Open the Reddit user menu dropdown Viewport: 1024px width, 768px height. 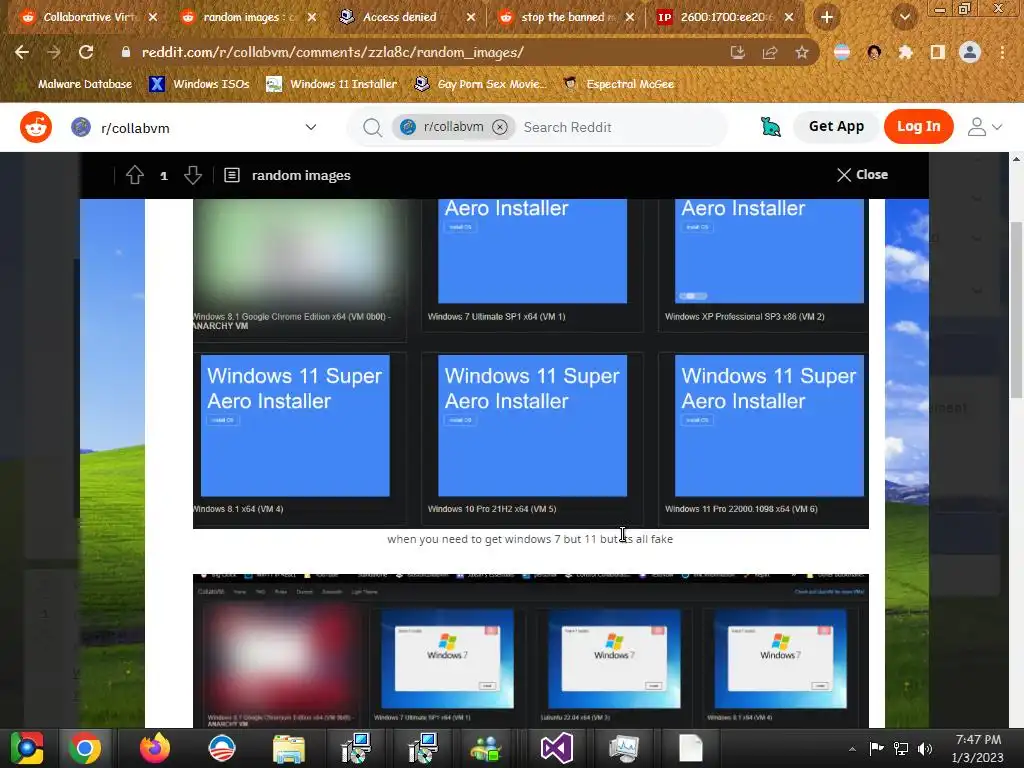[985, 127]
